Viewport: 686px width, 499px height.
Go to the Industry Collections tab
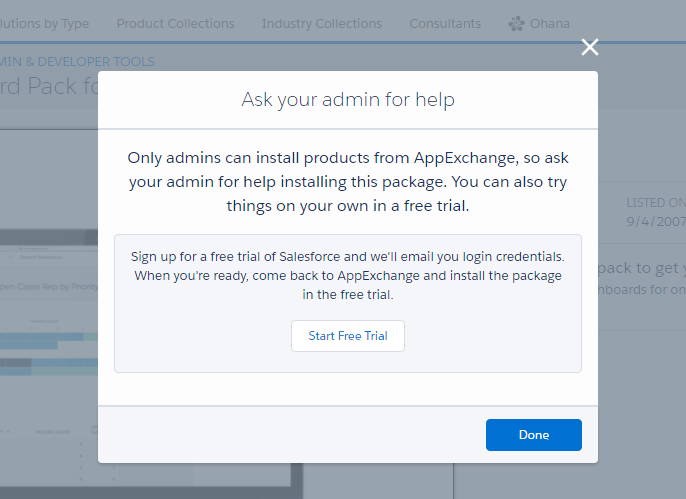coord(321,23)
